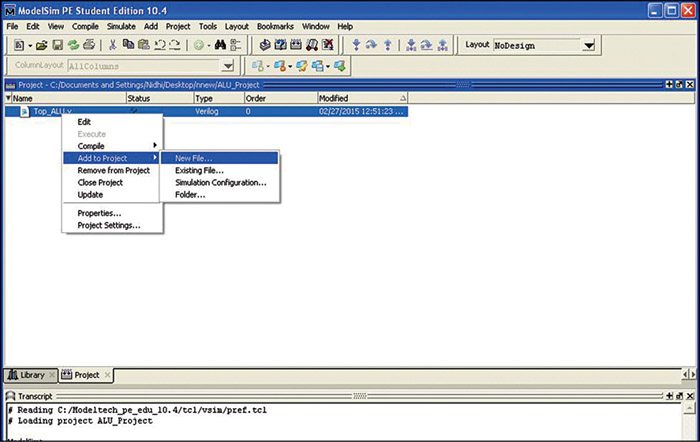
Task: Click the Print icon in toolbar
Action: tap(89, 45)
